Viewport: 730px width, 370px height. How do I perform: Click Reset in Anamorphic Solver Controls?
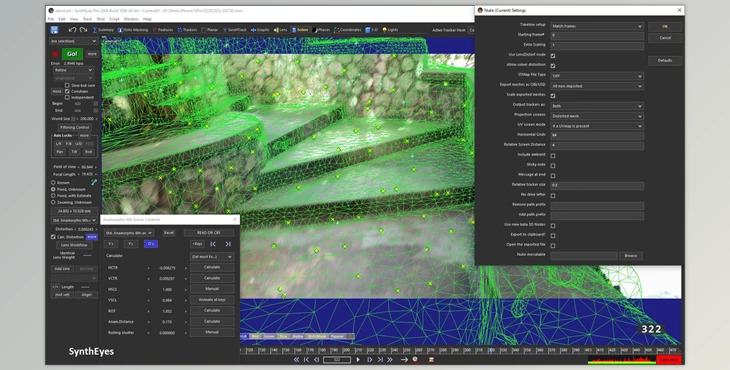169,233
